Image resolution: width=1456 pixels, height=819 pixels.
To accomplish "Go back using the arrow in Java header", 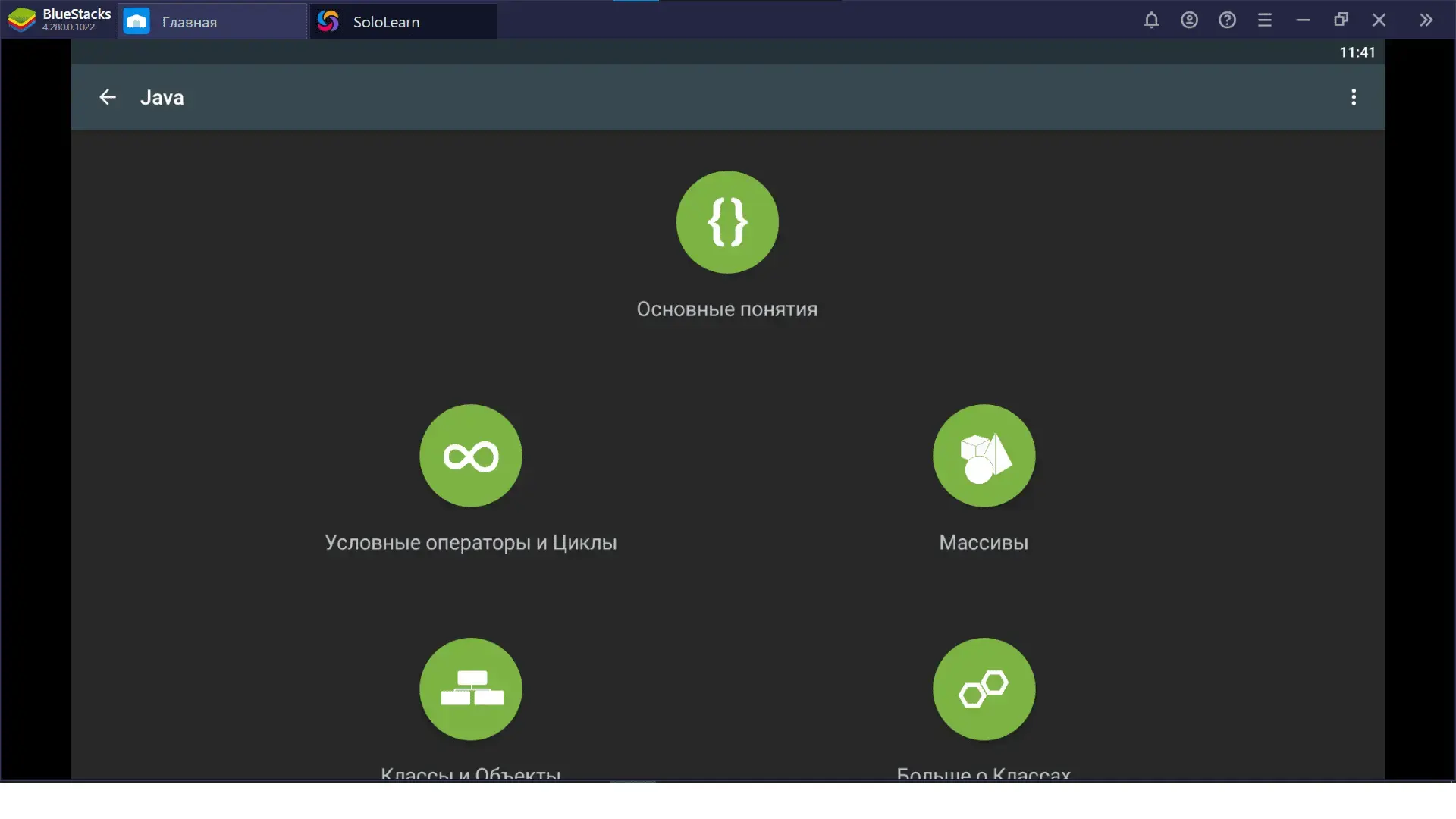I will click(x=108, y=97).
